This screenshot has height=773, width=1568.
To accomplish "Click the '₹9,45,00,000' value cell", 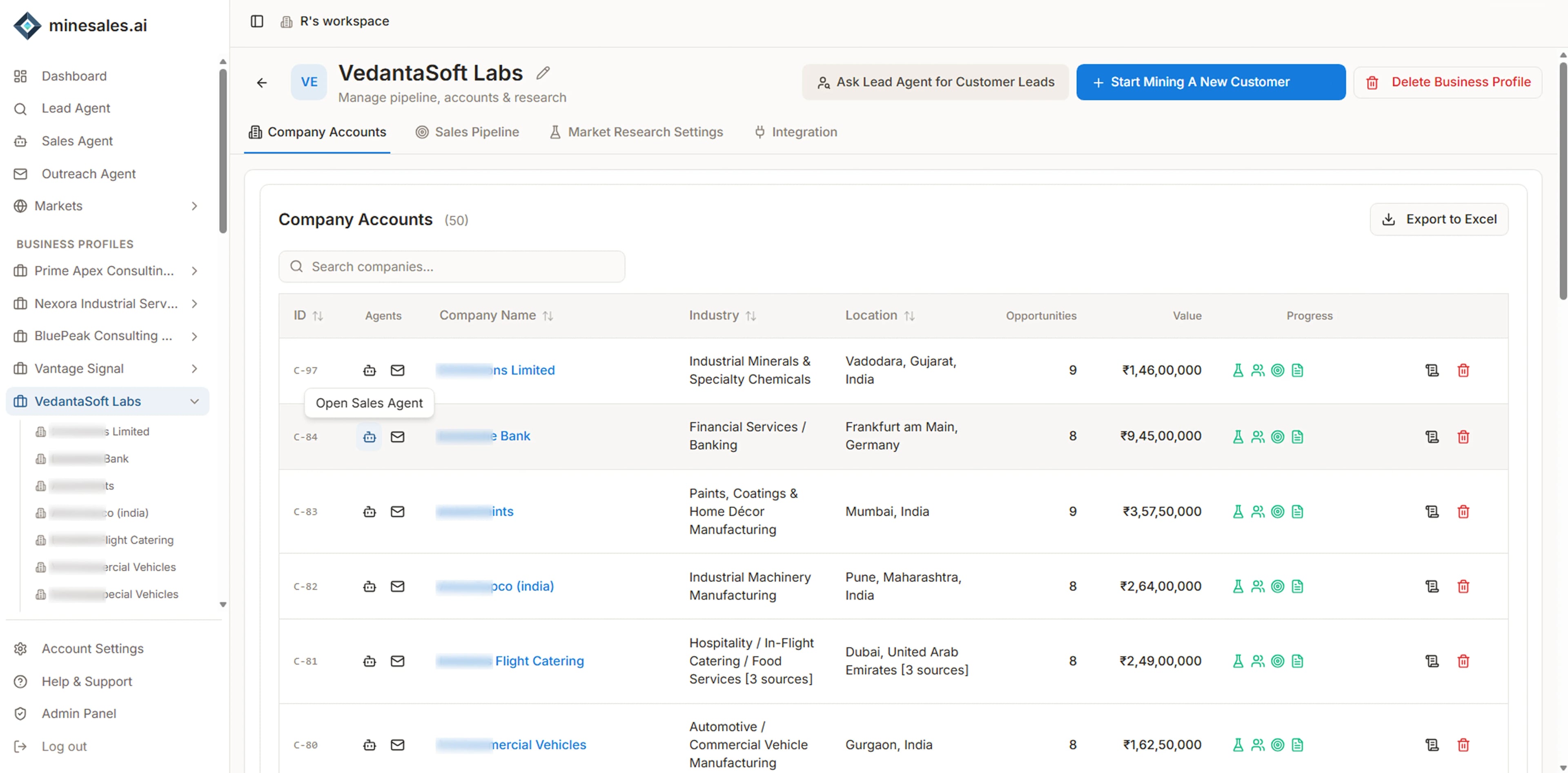I will (x=1160, y=436).
